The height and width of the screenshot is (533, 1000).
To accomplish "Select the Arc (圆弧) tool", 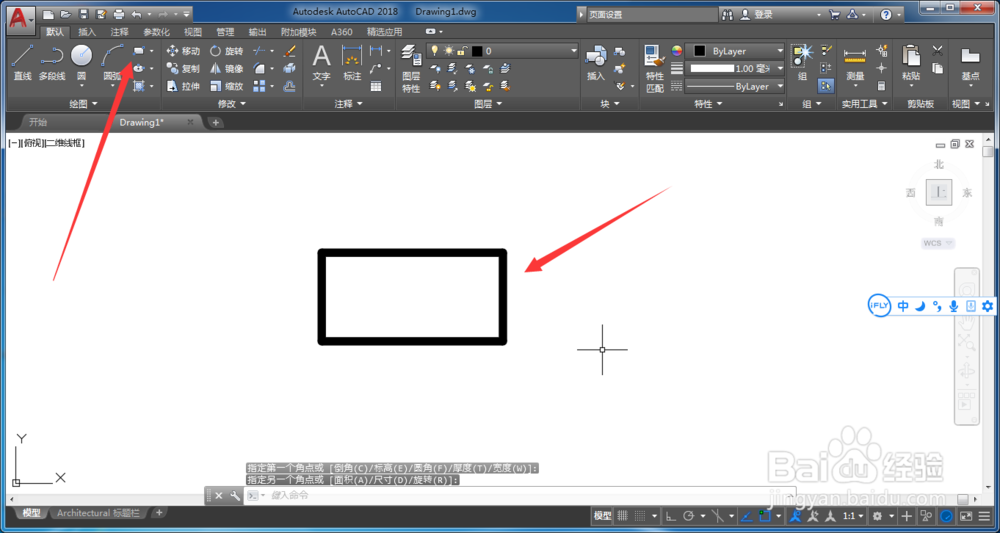I will [113, 62].
